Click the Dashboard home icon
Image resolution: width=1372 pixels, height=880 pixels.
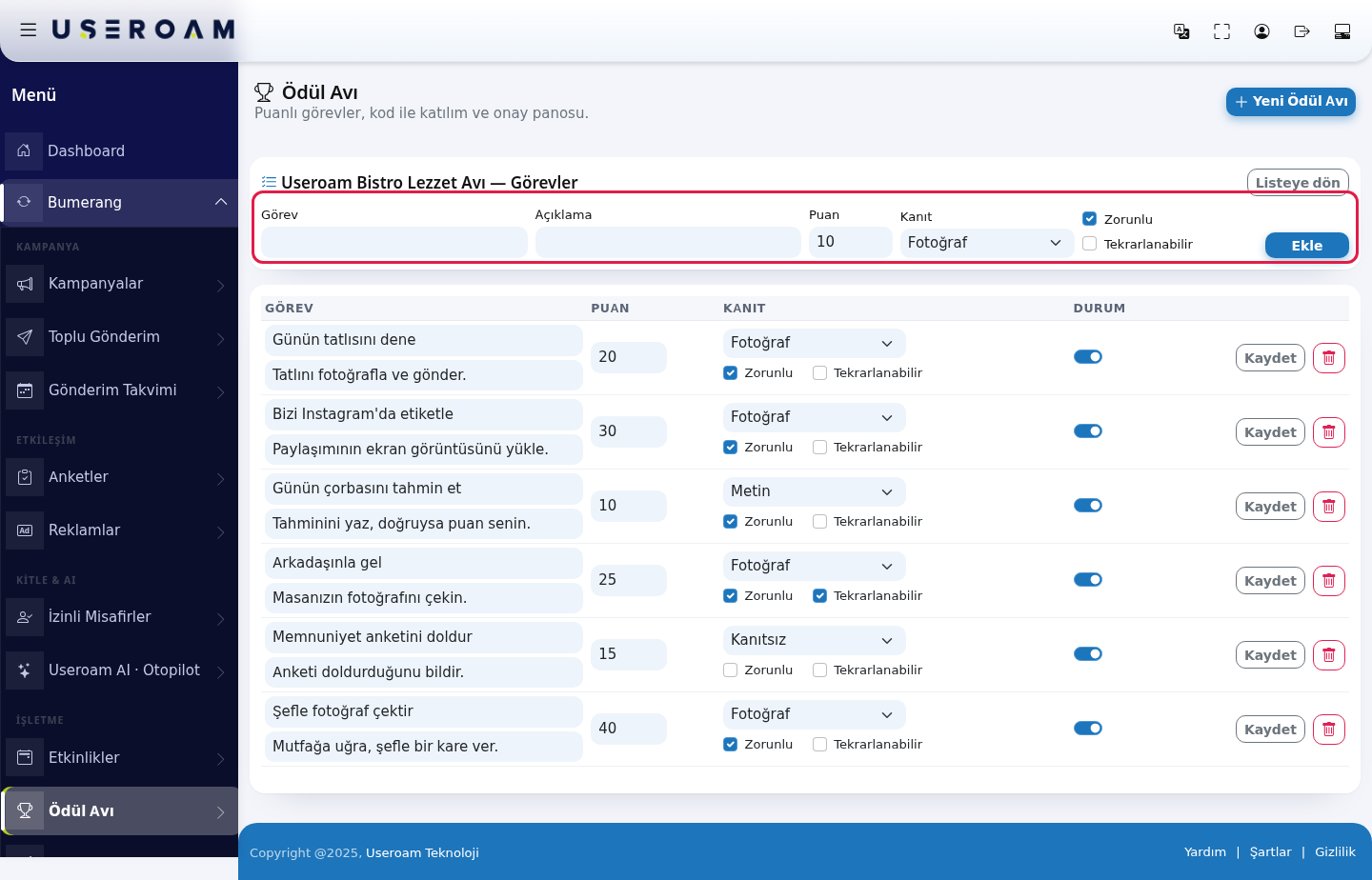click(x=24, y=150)
